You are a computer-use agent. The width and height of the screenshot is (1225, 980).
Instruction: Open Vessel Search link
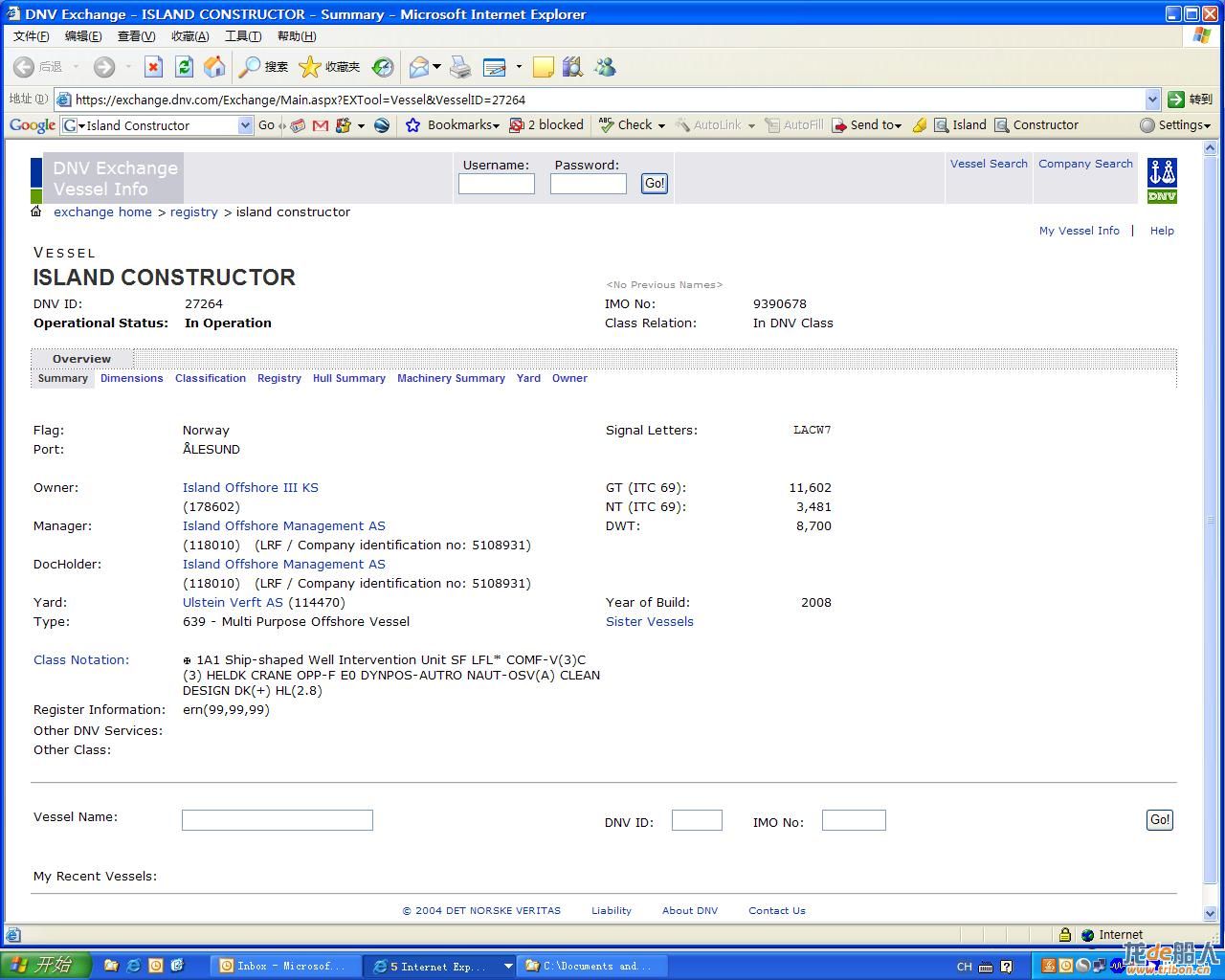pos(989,164)
